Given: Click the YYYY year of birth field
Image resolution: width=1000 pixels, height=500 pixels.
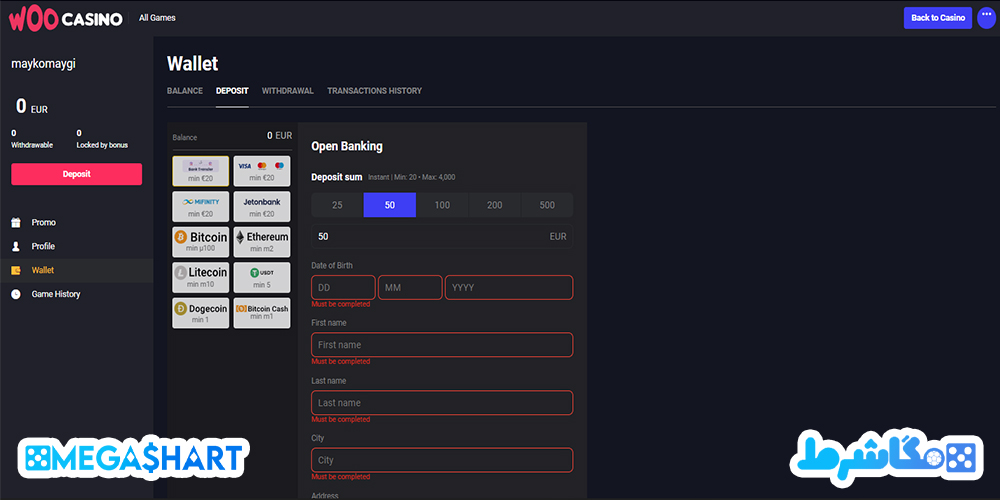Looking at the screenshot, I should (x=509, y=288).
